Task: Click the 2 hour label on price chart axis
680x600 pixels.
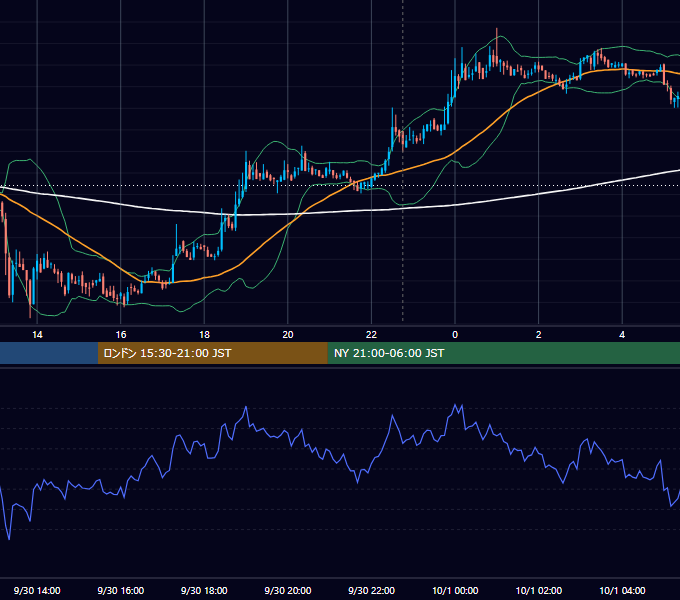Action: point(539,335)
